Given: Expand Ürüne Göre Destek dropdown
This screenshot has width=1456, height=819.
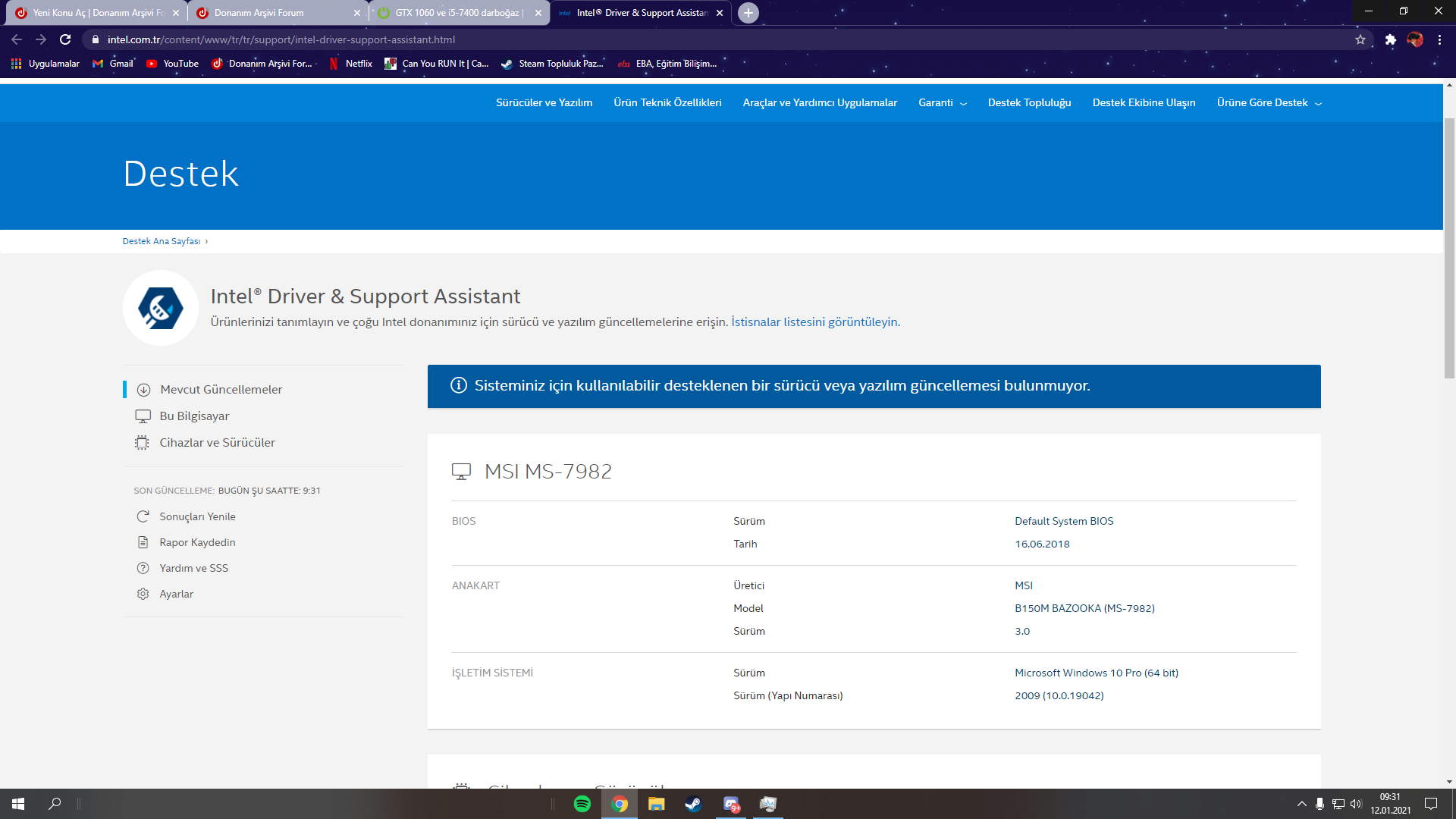Looking at the screenshot, I should click(1269, 102).
